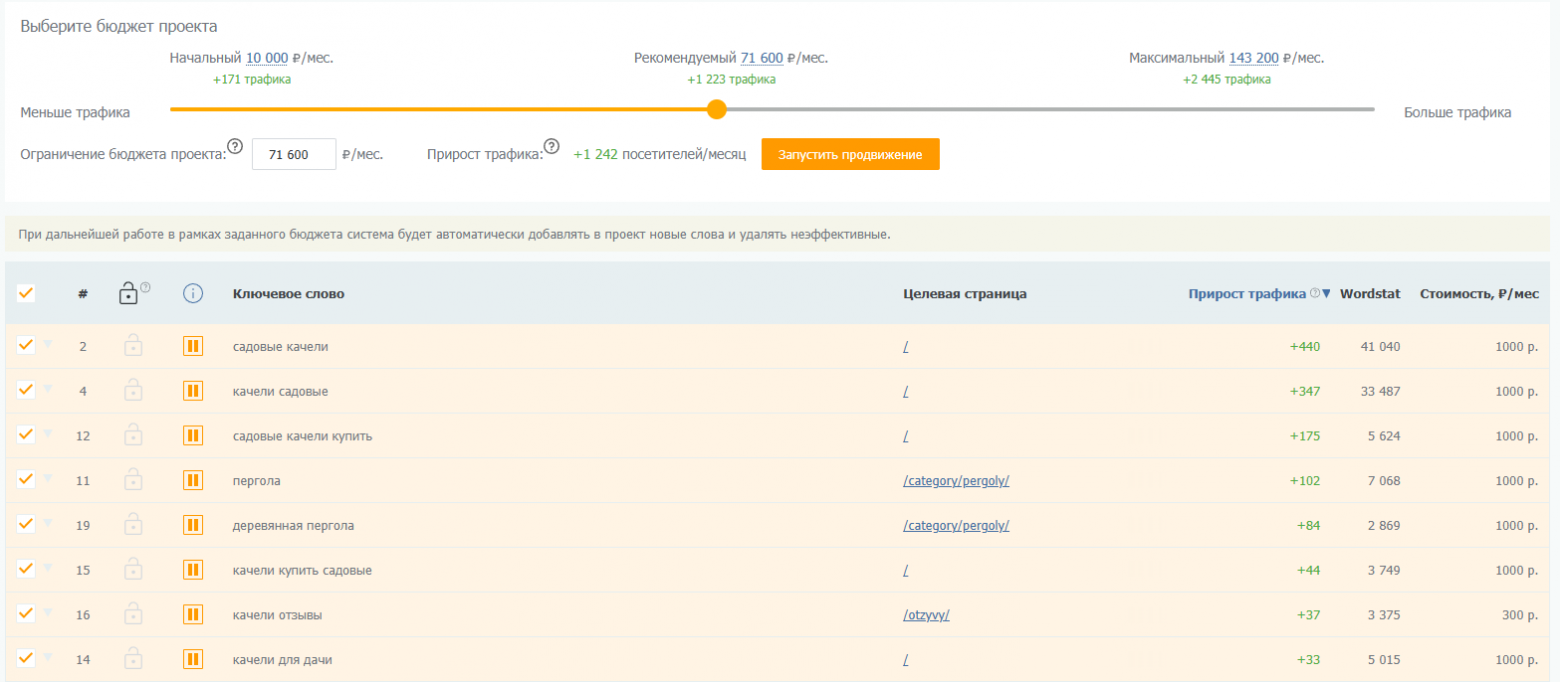Click lock icon in table header
1560x682 pixels.
pos(128,293)
